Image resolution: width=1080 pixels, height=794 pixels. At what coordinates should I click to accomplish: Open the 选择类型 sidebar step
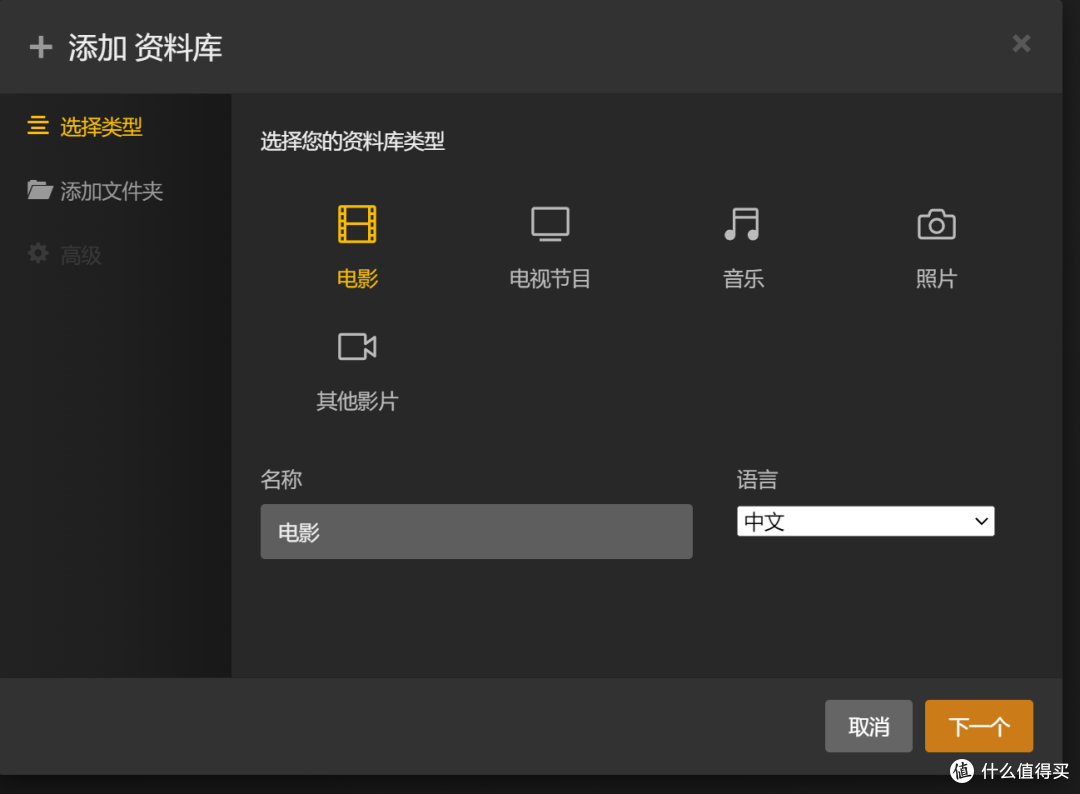coord(101,127)
